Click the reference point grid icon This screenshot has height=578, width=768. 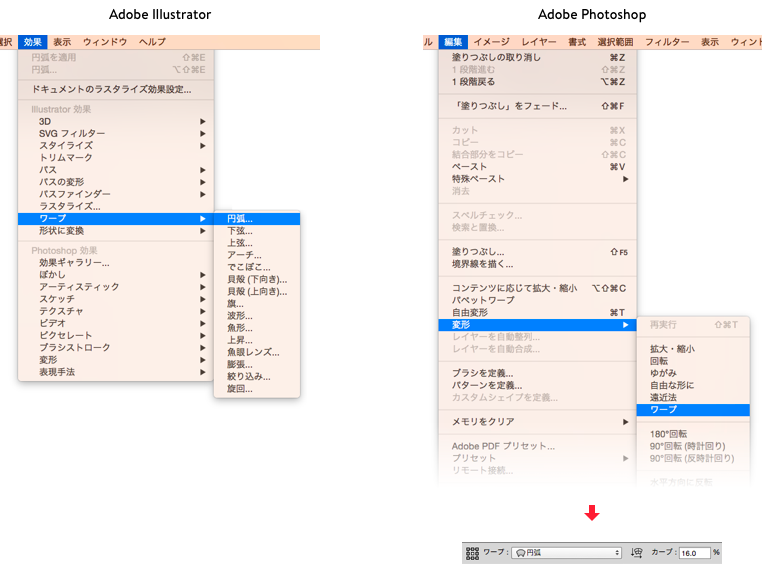click(472, 553)
